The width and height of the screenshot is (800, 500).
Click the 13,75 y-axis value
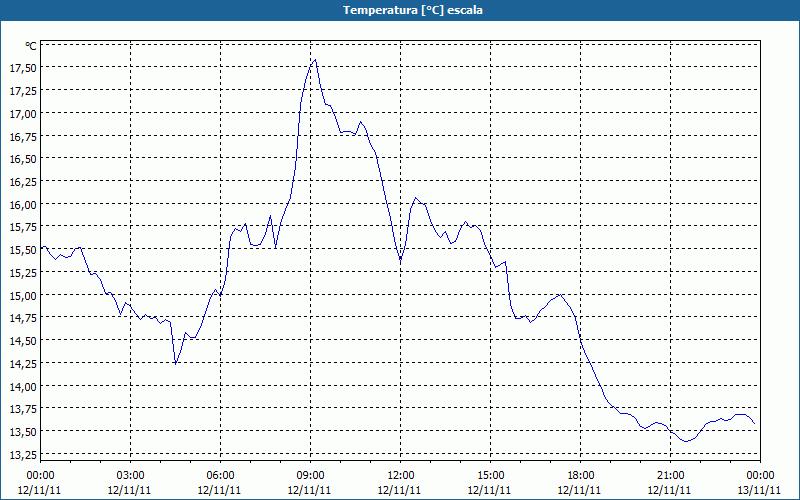click(x=23, y=409)
